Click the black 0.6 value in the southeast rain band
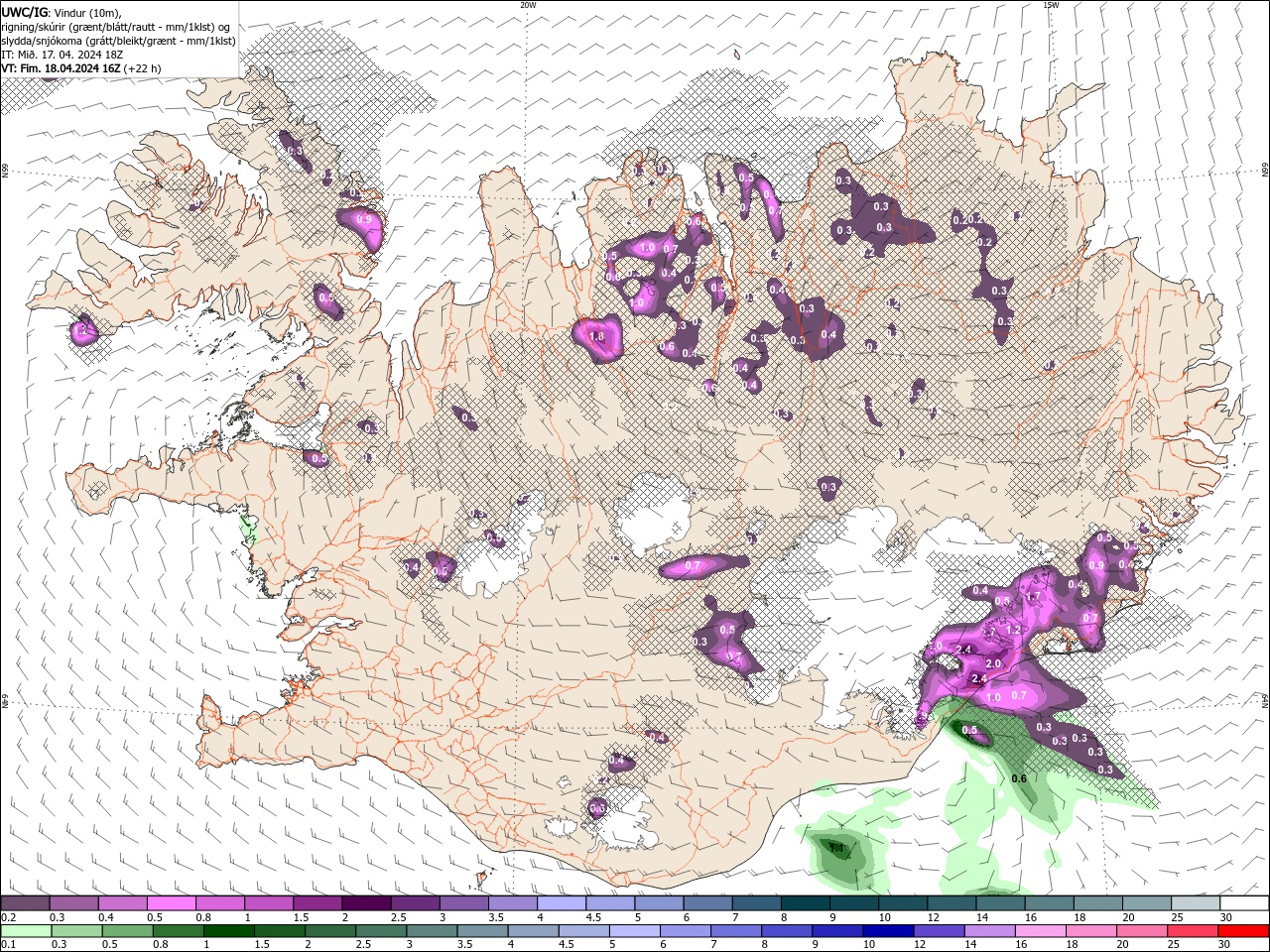Screen dimensions: 1270x952 pos(1019,778)
